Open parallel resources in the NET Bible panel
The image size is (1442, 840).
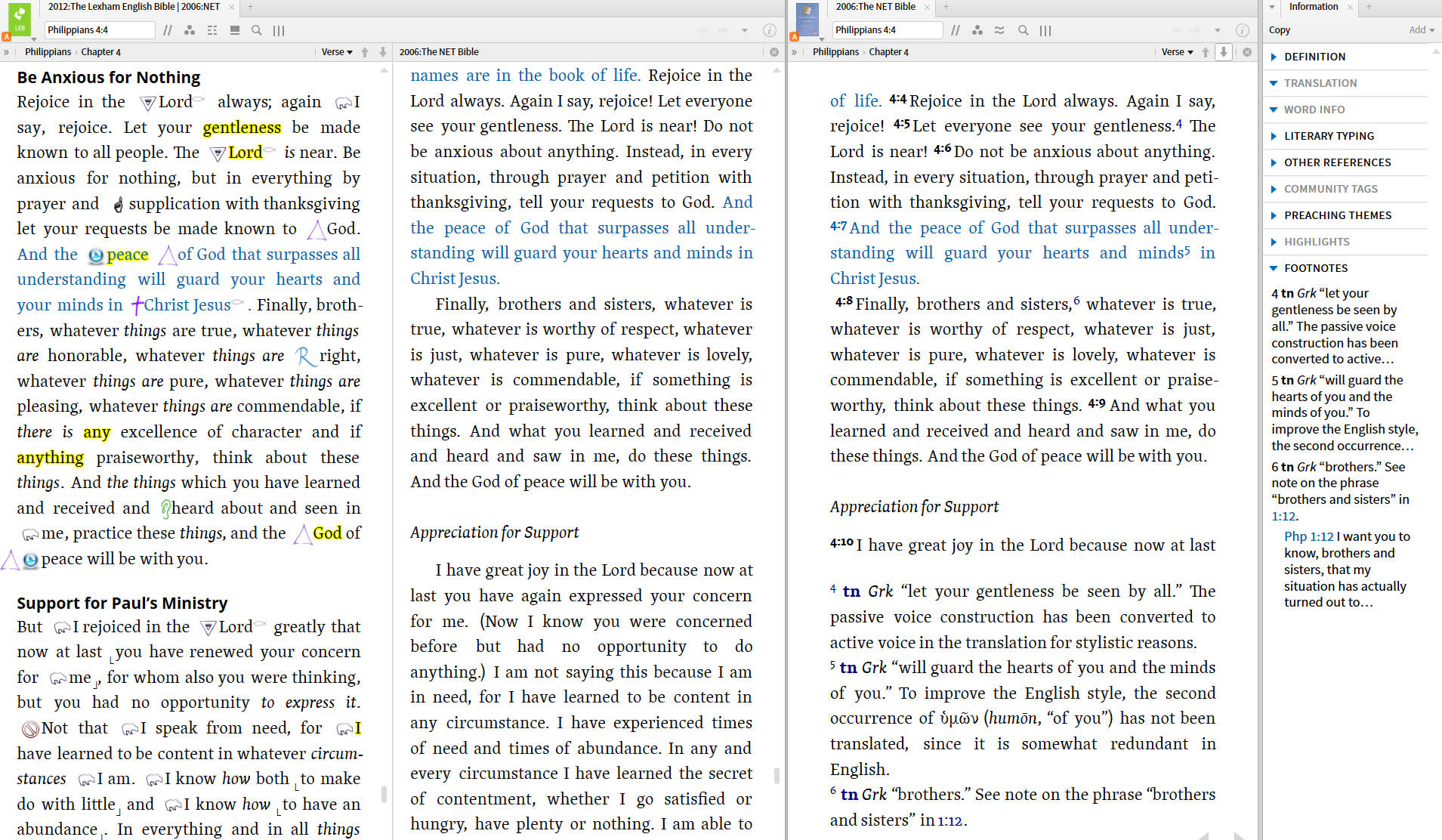[956, 30]
